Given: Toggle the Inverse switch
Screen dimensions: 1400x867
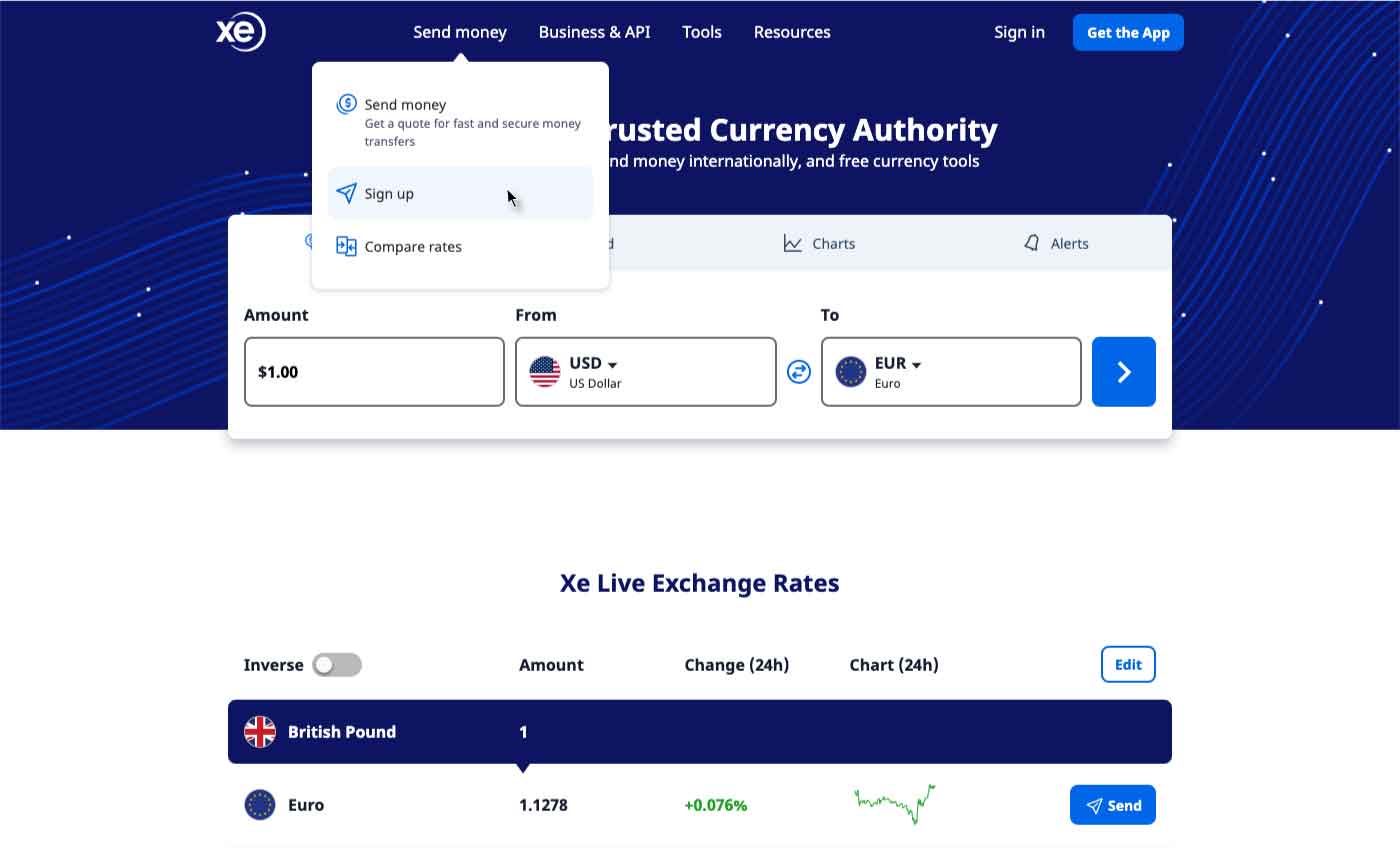Looking at the screenshot, I should [337, 665].
